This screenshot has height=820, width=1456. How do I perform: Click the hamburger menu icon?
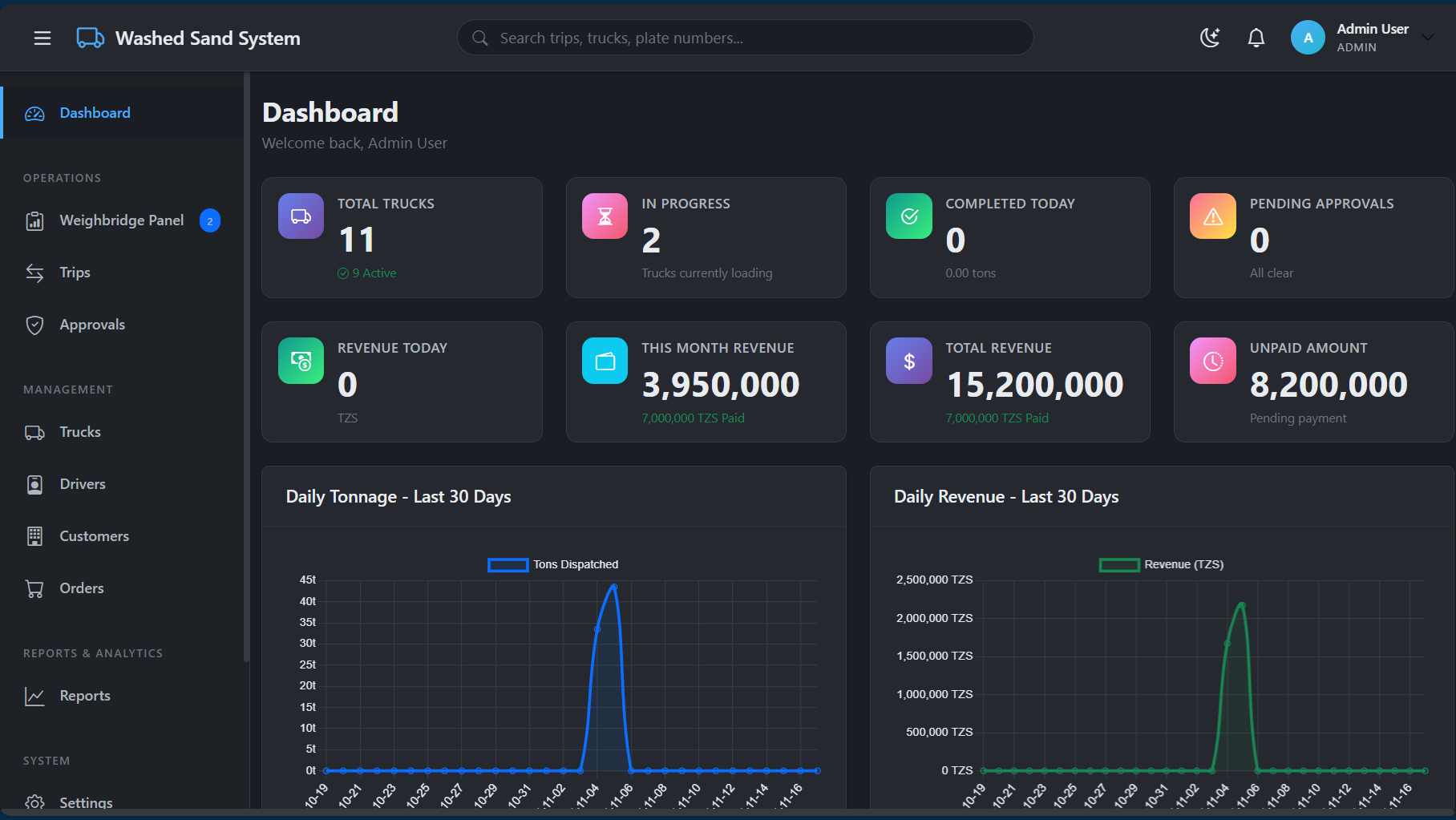coord(42,38)
